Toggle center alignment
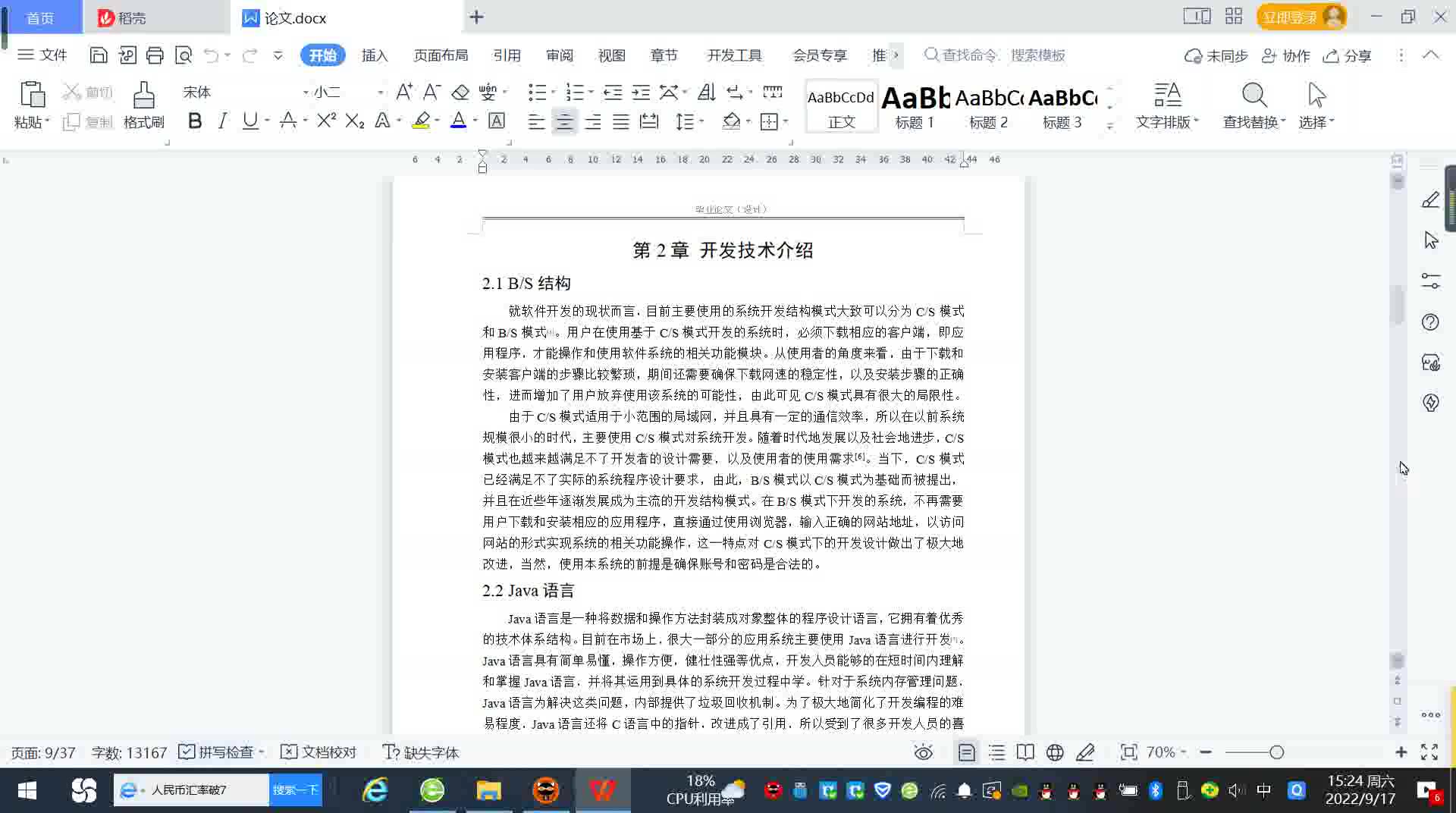 click(x=564, y=121)
